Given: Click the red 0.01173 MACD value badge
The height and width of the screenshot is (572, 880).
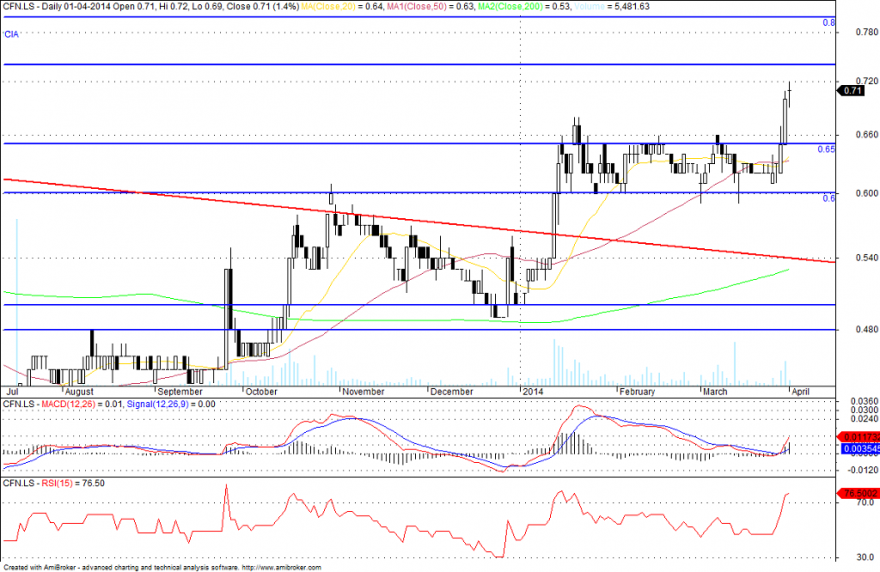Looking at the screenshot, I should (x=859, y=437).
